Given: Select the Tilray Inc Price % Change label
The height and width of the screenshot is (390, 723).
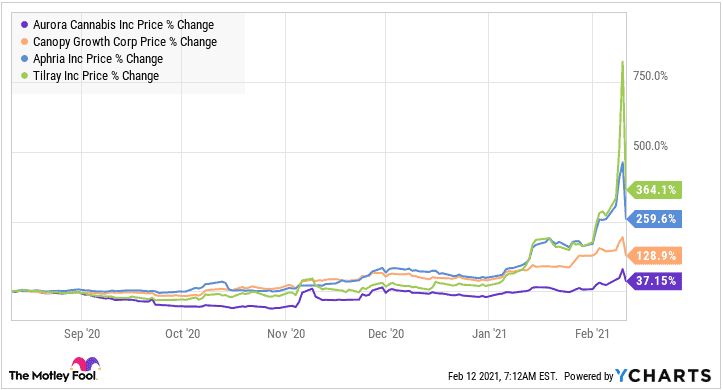Looking at the screenshot, I should (96, 76).
